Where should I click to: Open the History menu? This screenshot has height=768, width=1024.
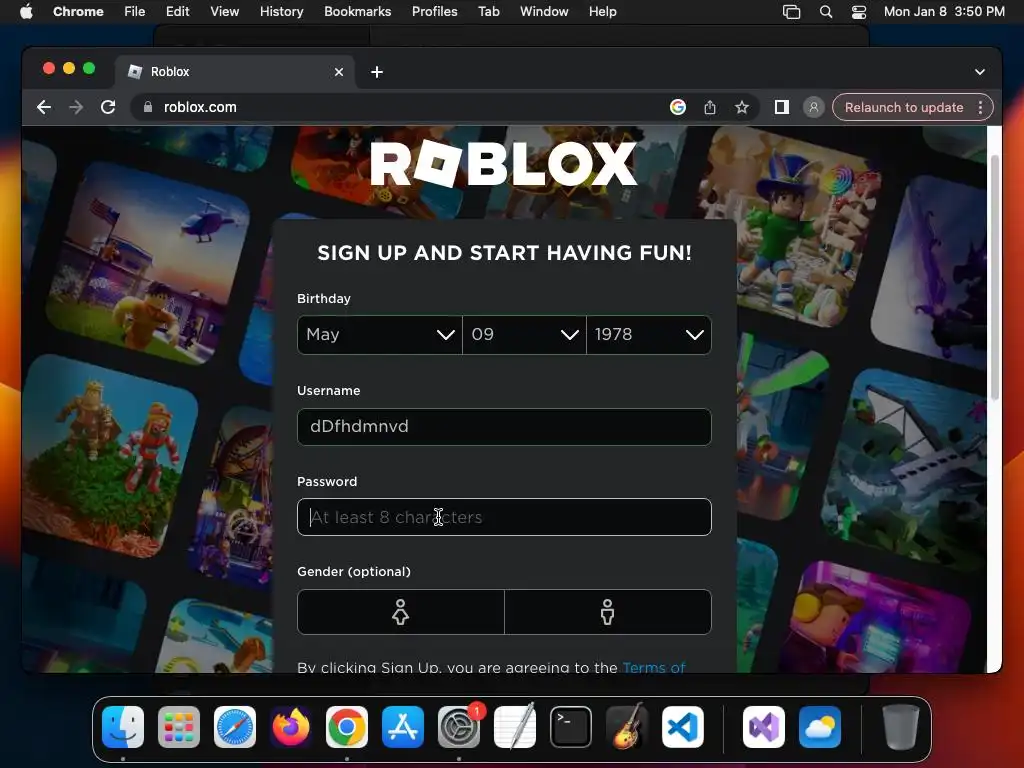(281, 12)
